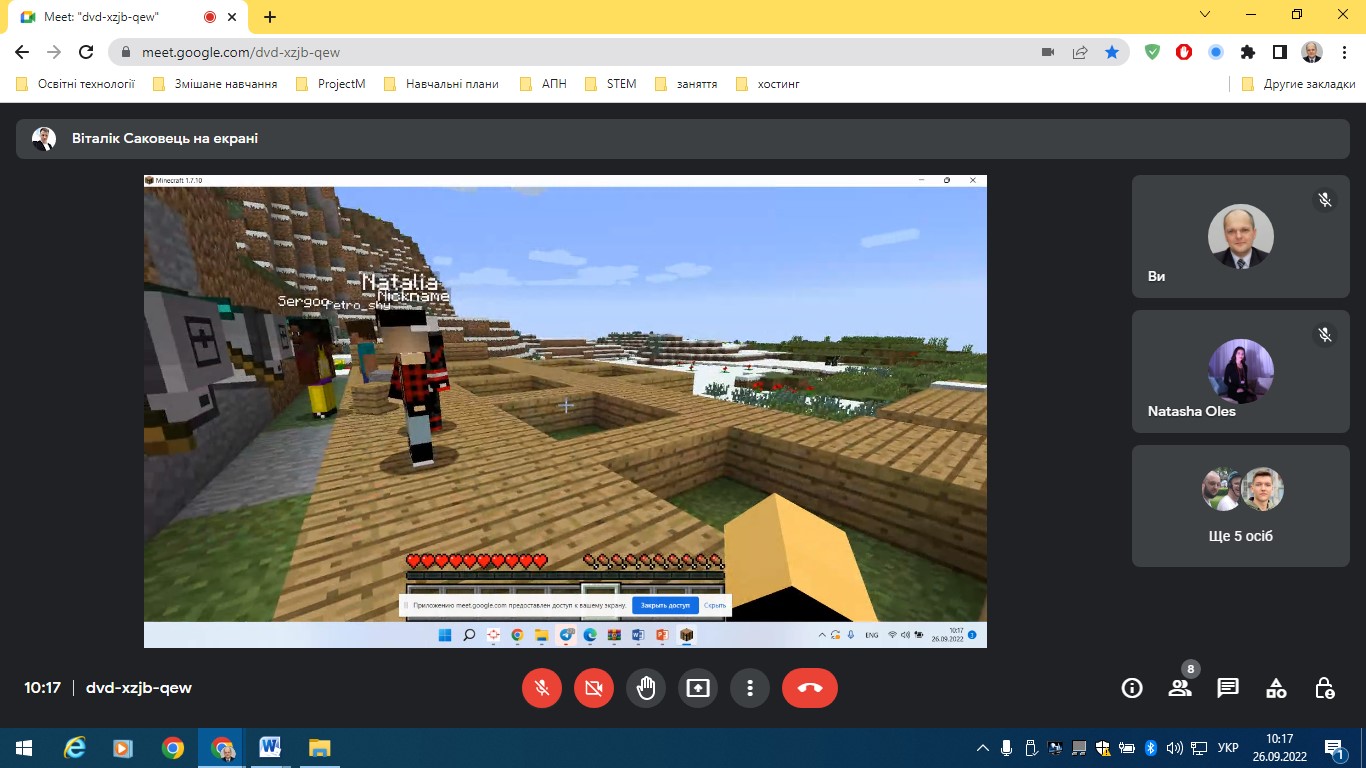Viewport: 1366px width, 768px height.
Task: Open the volume speaker tray icon
Action: click(x=1174, y=748)
